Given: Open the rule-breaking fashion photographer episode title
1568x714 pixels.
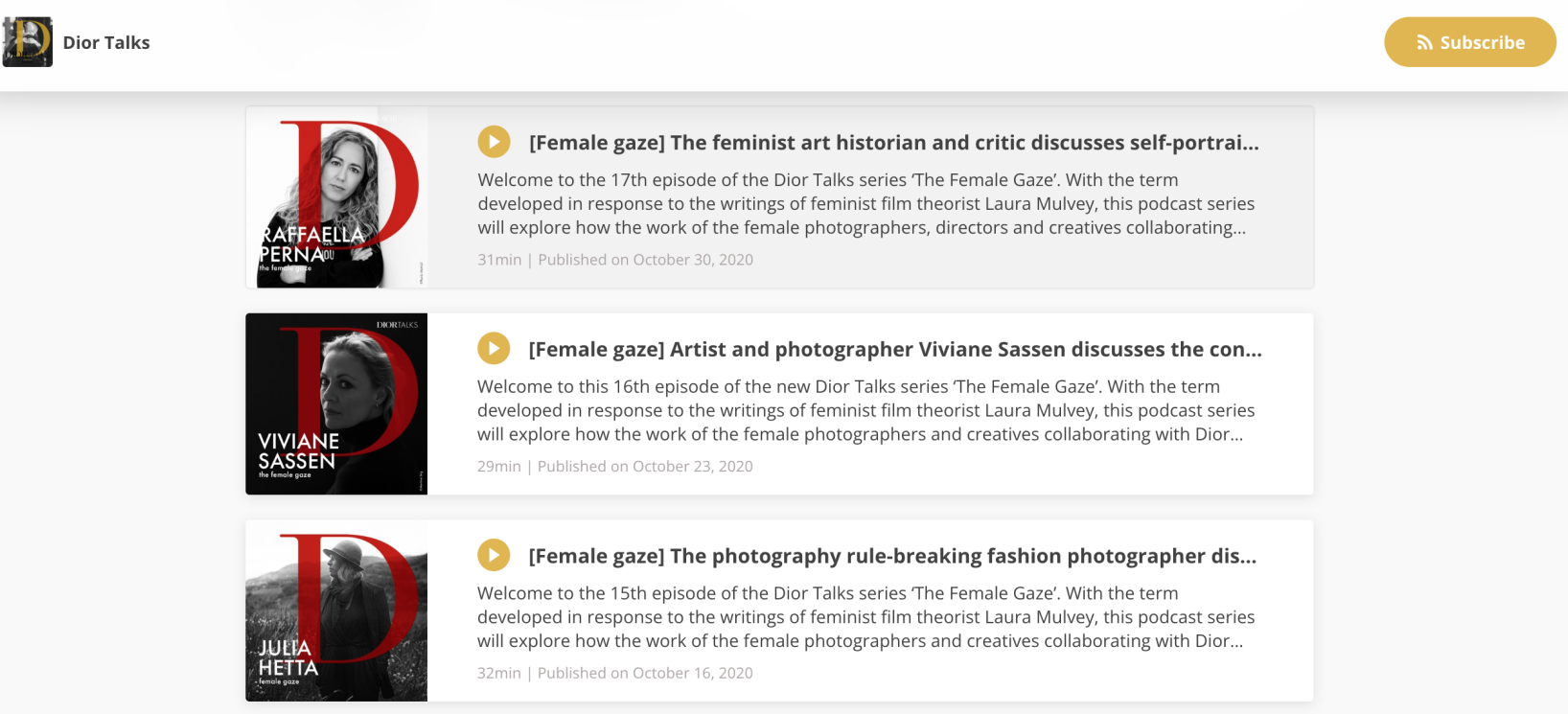Looking at the screenshot, I should 891,557.
